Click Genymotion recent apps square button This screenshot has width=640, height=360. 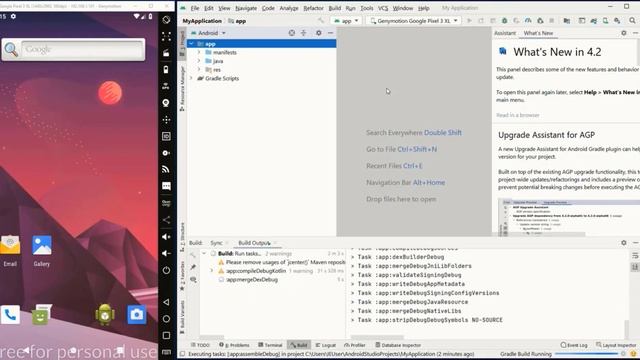(x=166, y=336)
